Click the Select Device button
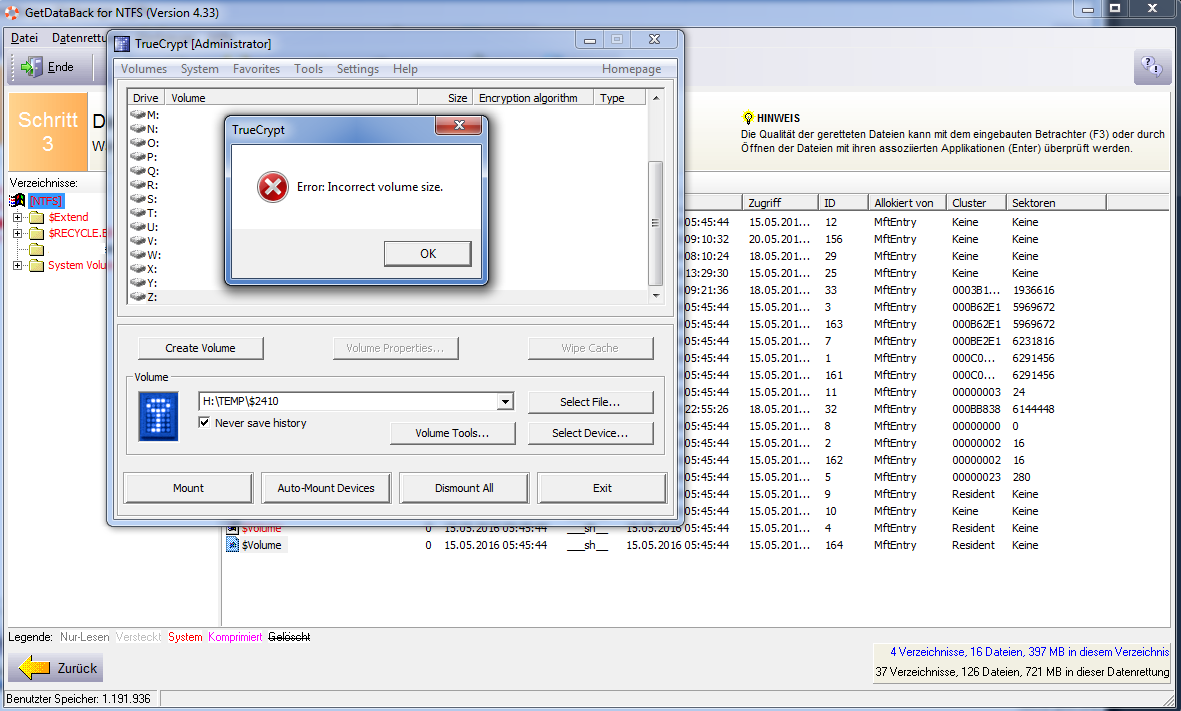 (x=590, y=433)
